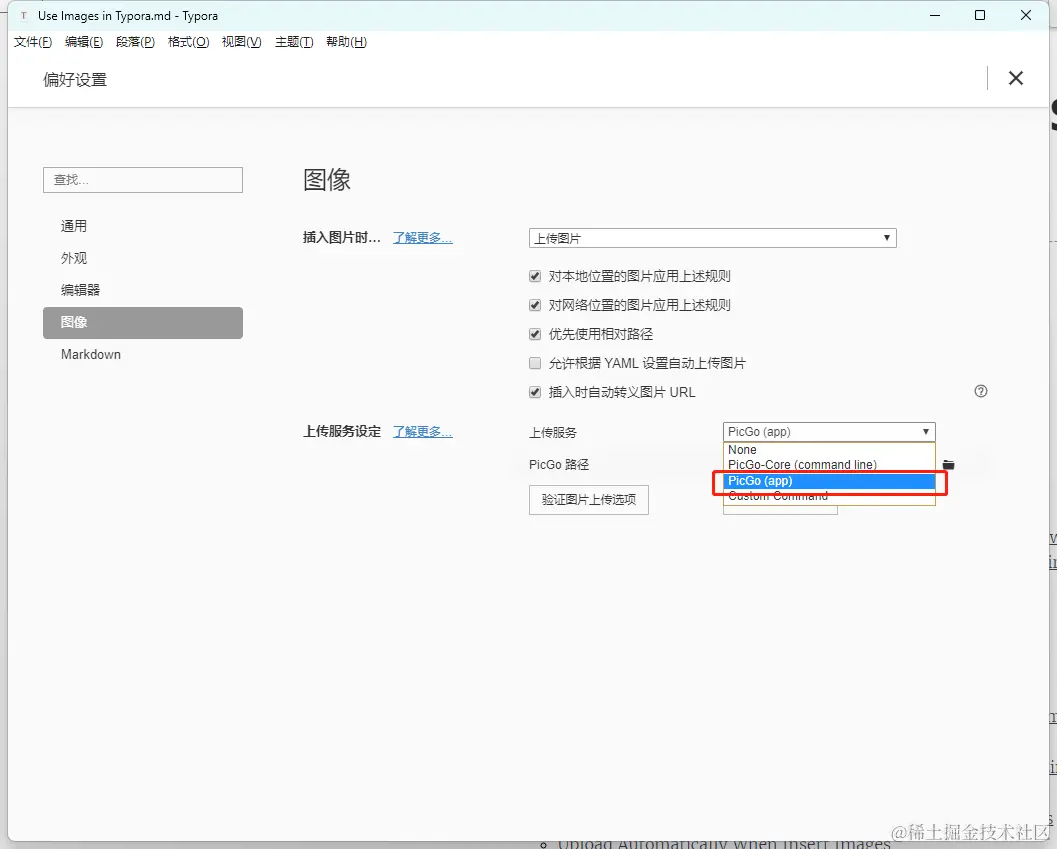Viewport: 1057px width, 849px height.
Task: Minimize the Typora window
Action: [x=935, y=15]
